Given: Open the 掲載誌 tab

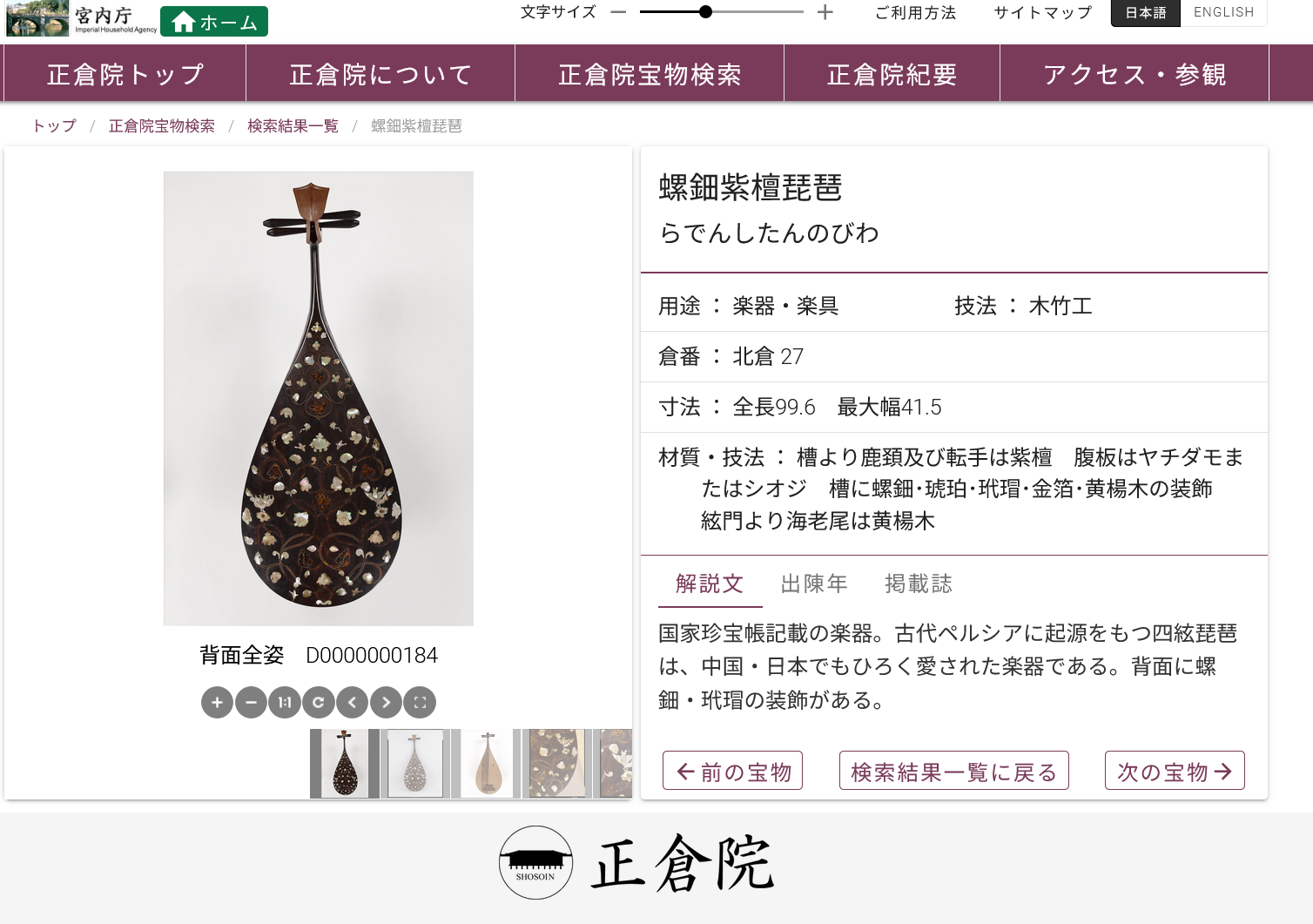Looking at the screenshot, I should point(919,583).
